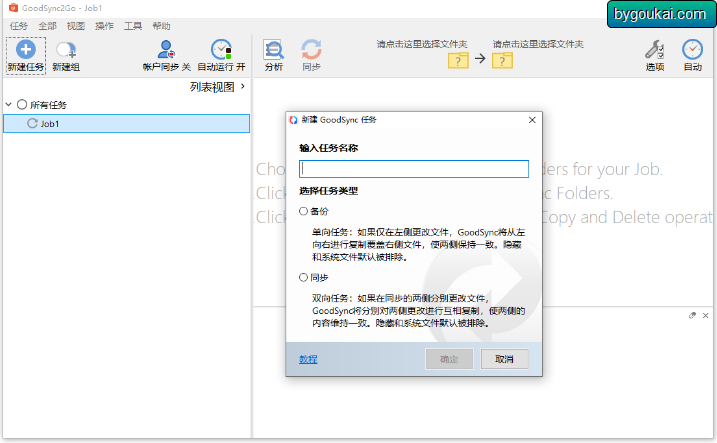Image resolution: width=717 pixels, height=443 pixels.
Task: Click the Job1 sync status icon
Action: [32, 123]
